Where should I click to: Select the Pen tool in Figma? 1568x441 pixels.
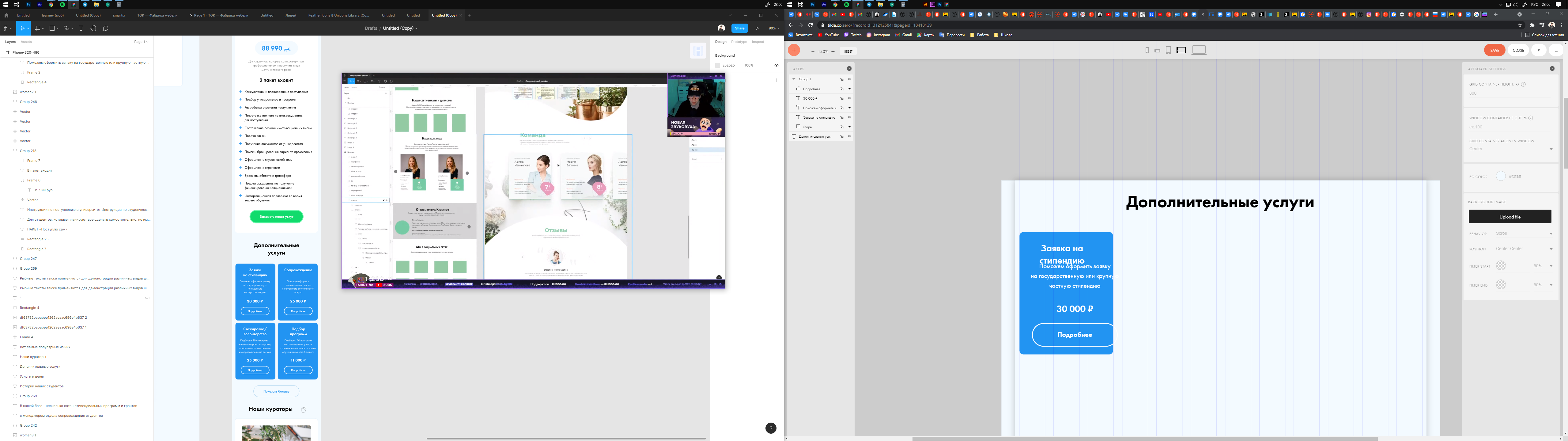point(66,28)
